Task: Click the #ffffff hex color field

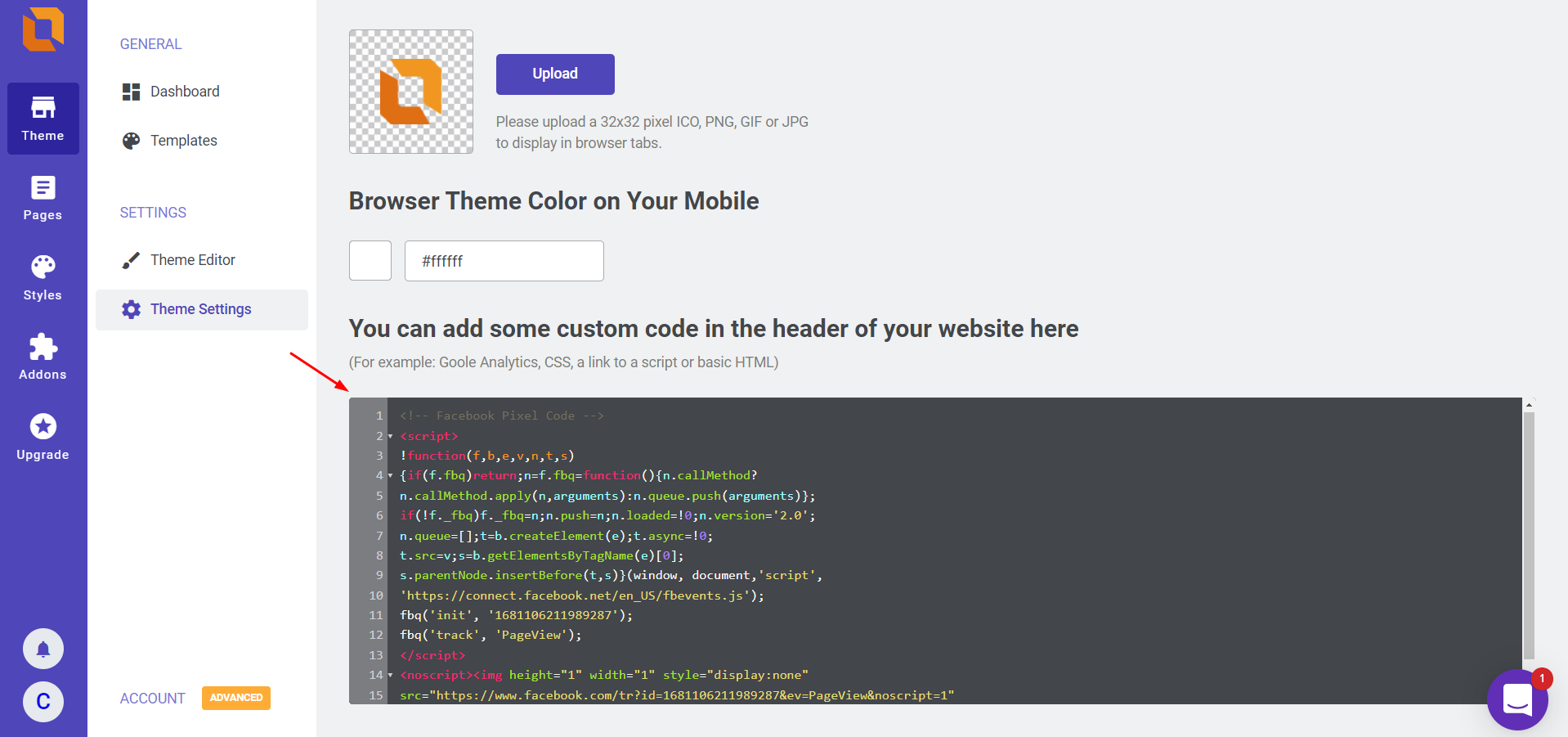Action: coord(504,261)
